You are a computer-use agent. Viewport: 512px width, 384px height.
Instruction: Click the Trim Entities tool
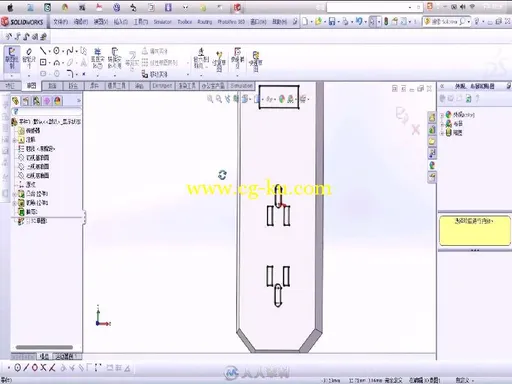[x=98, y=59]
